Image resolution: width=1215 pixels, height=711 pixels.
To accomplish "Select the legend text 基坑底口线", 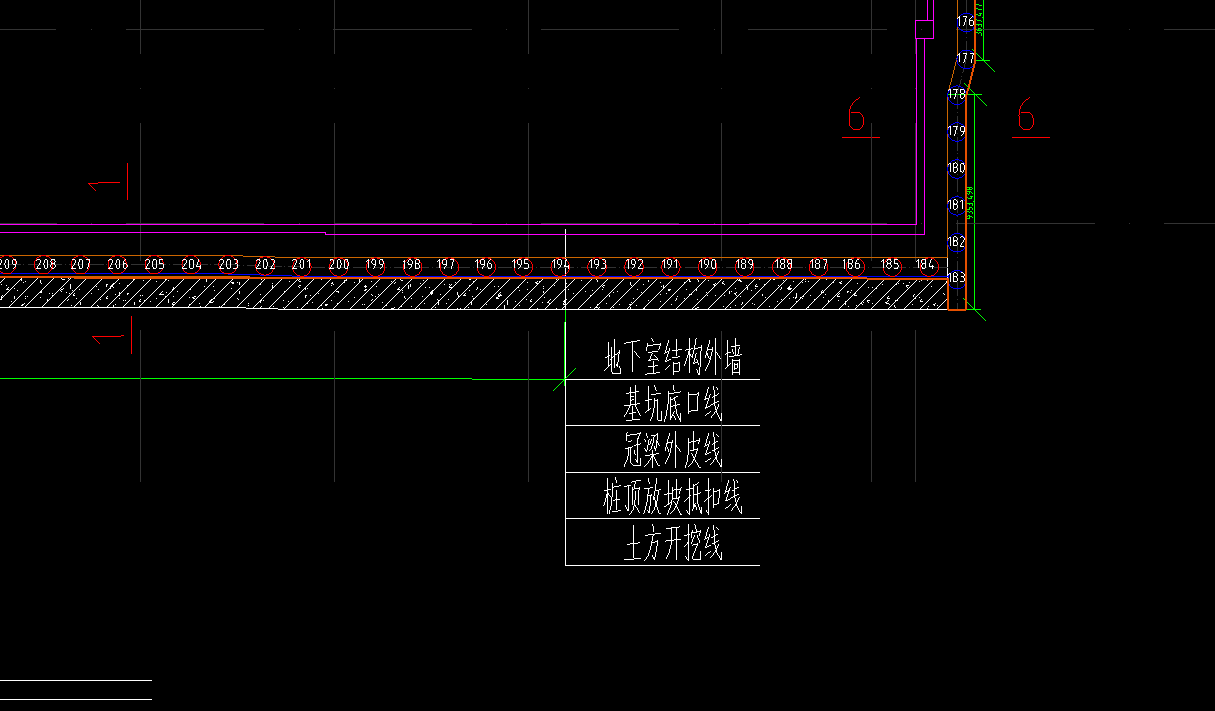I will click(673, 405).
